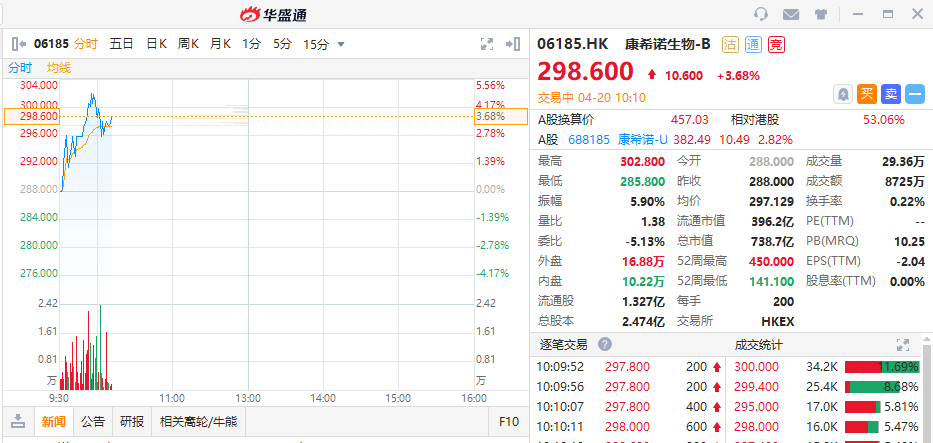933x443 pixels.
Task: Click trade row at 10:09:56
Action: (630, 387)
